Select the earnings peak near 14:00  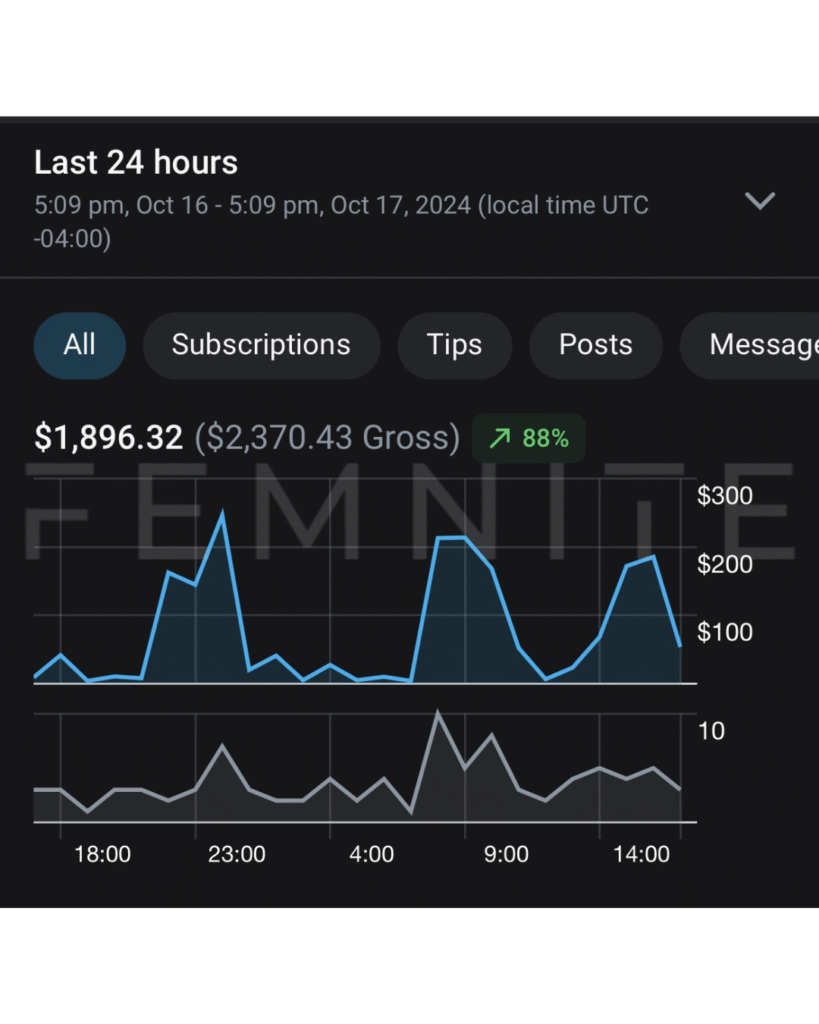pyautogui.click(x=653, y=556)
